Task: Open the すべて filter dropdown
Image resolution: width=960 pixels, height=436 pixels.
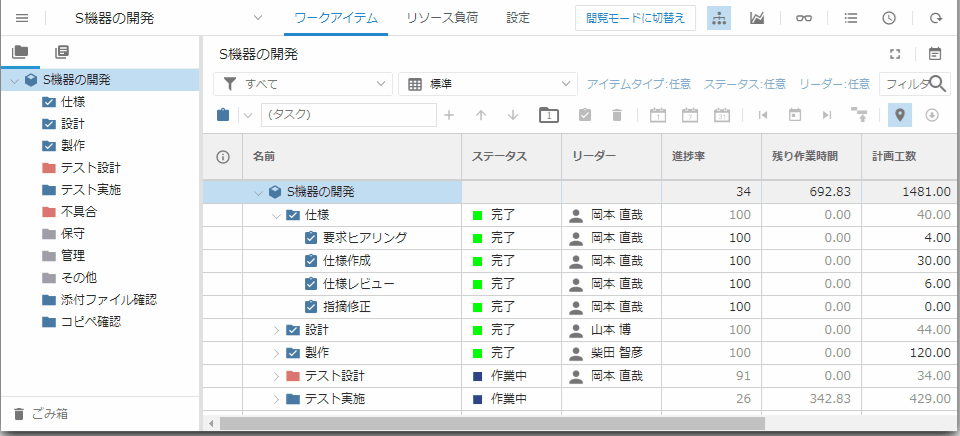Action: [x=303, y=84]
